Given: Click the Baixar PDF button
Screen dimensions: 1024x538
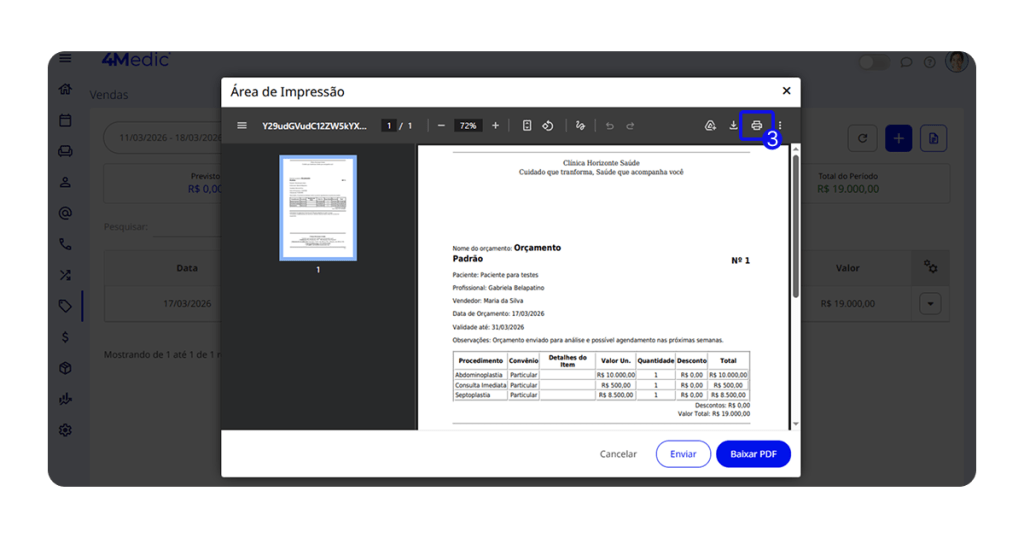Looking at the screenshot, I should pos(753,454).
